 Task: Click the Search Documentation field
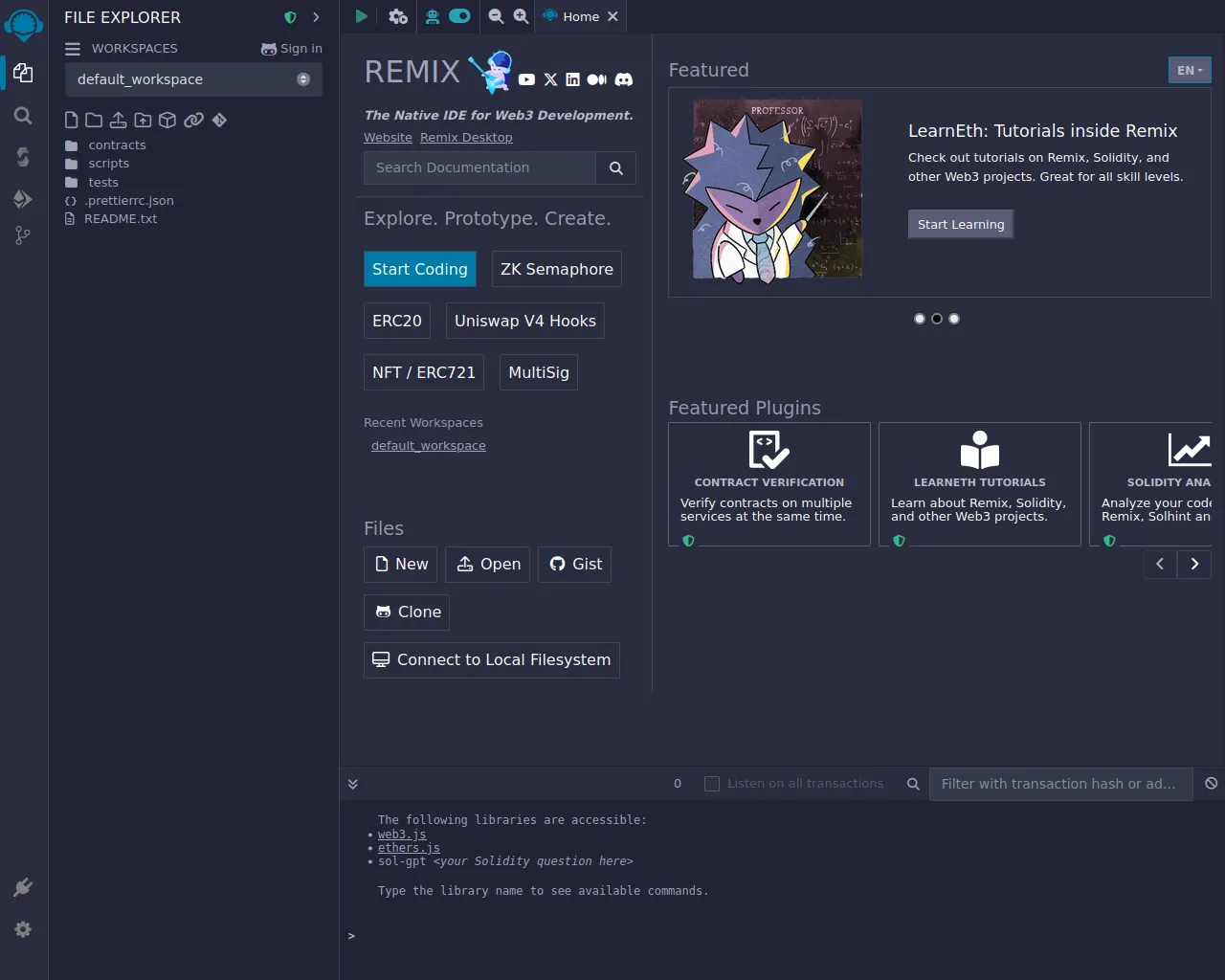[479, 167]
